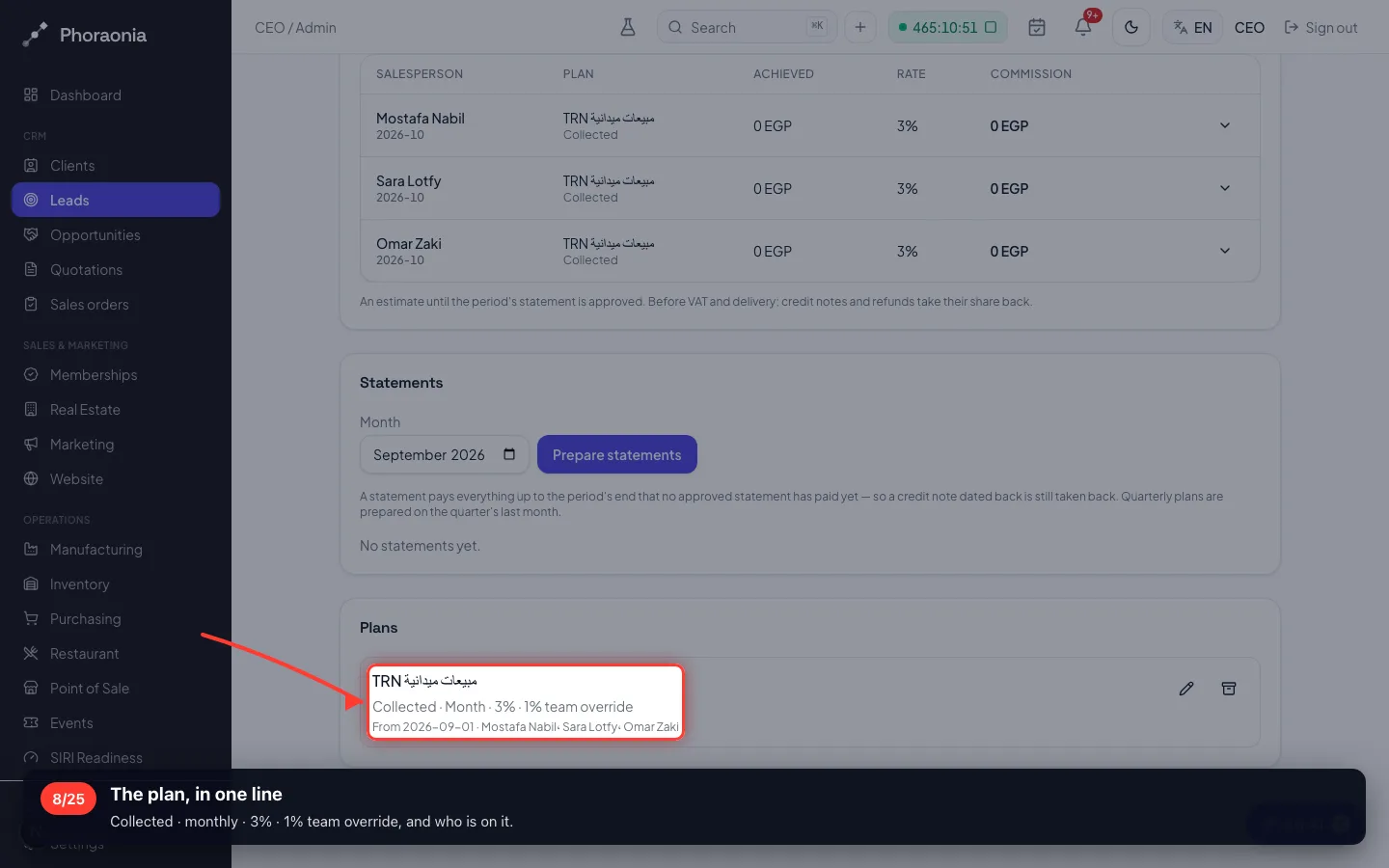Open Point of Sale section
The image size is (1389, 868).
coord(116,688)
